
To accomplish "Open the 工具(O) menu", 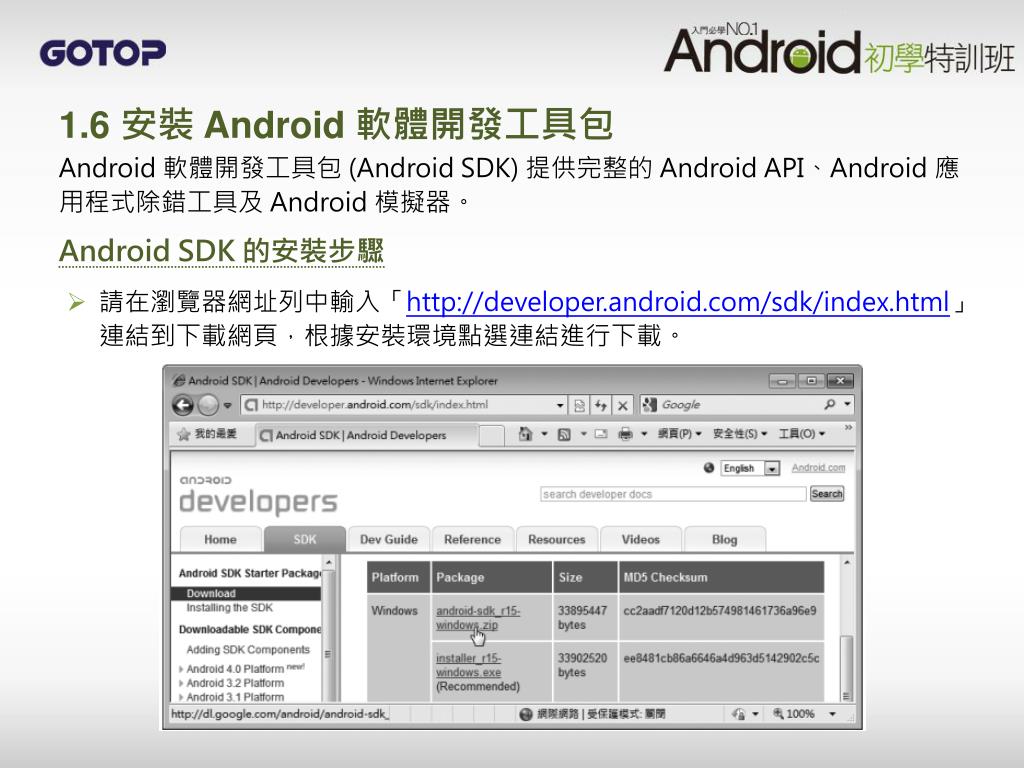I will point(802,434).
